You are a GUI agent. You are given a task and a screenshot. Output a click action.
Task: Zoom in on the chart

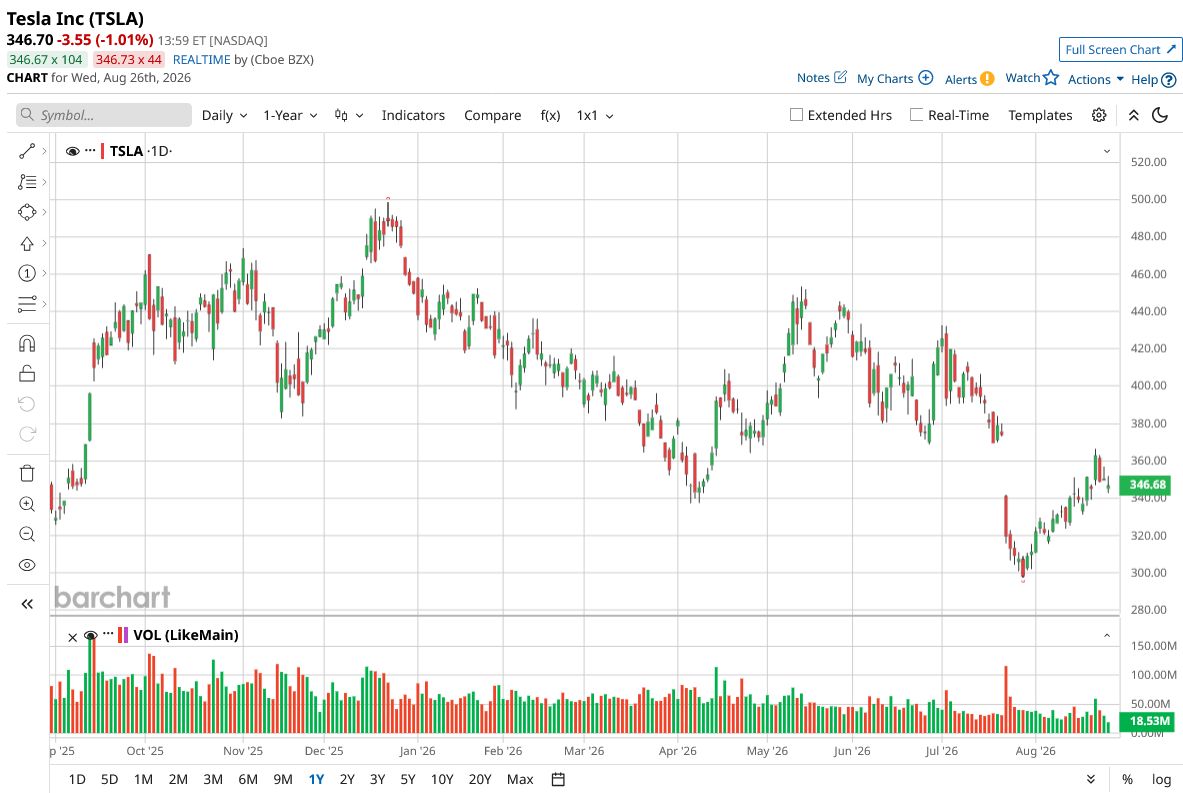(27, 504)
